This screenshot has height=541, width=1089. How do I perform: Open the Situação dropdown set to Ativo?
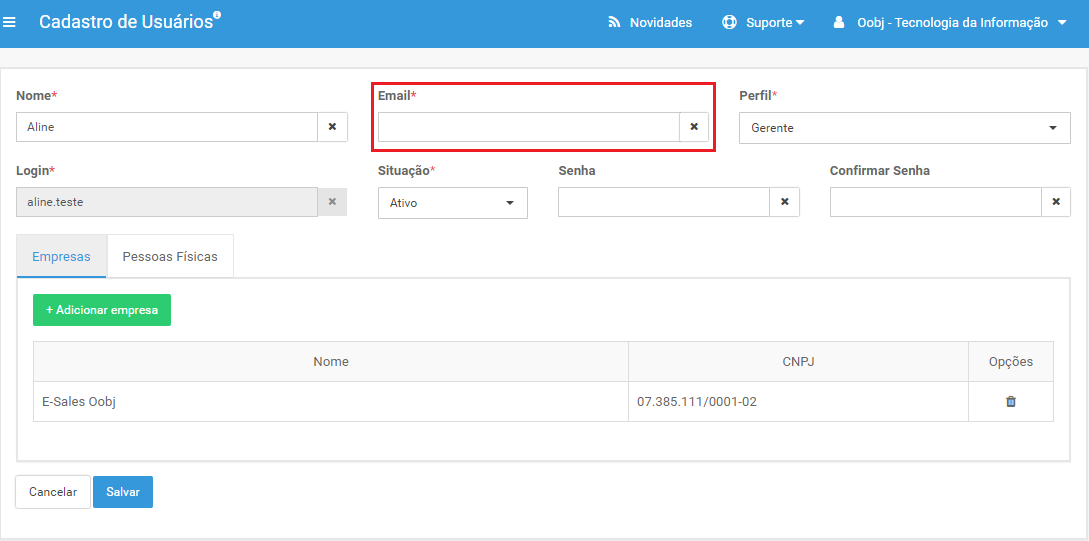click(453, 203)
